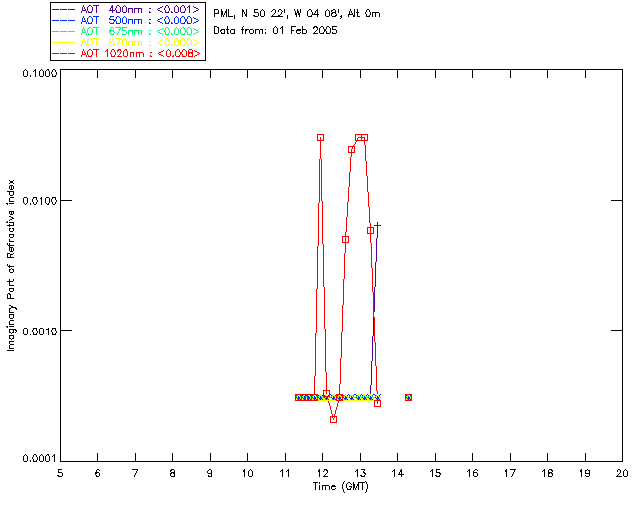Click the PML station location header text
Viewport: 640px width, 512px height.
(297, 14)
